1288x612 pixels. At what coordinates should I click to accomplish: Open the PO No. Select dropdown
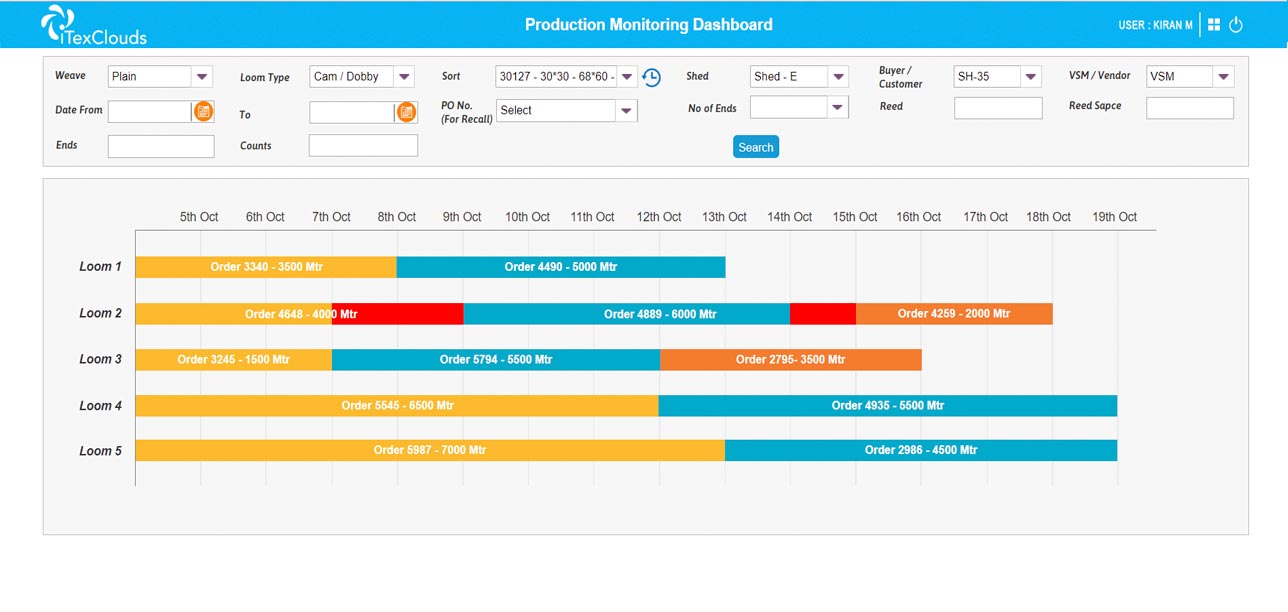[x=626, y=111]
